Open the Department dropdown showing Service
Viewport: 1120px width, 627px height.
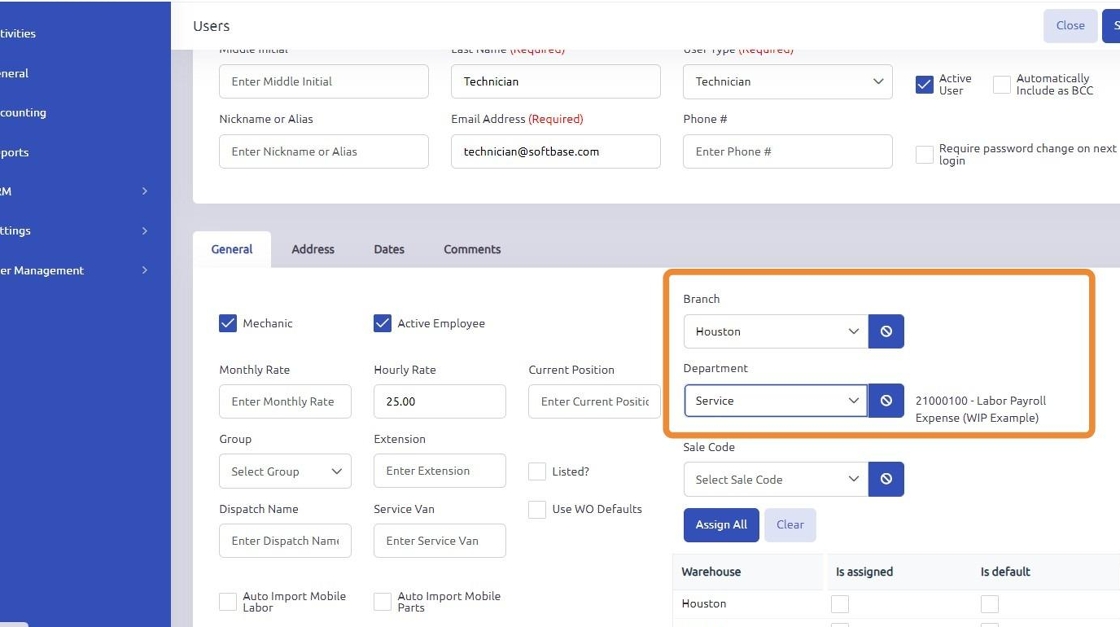tap(775, 401)
